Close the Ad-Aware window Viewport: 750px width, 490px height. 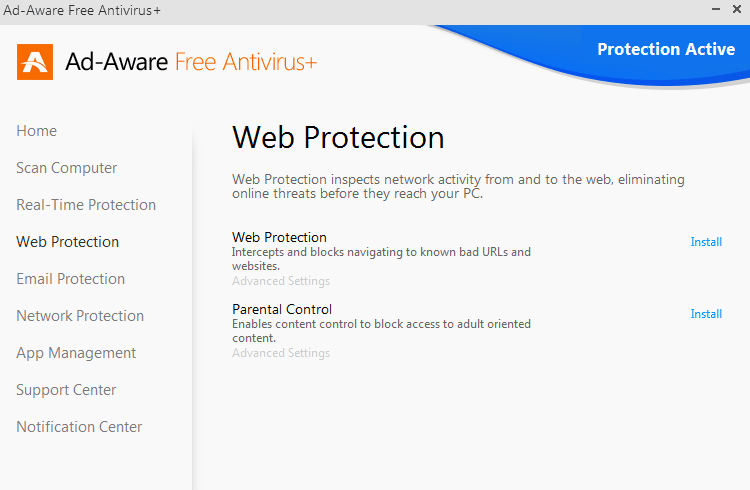pos(737,9)
